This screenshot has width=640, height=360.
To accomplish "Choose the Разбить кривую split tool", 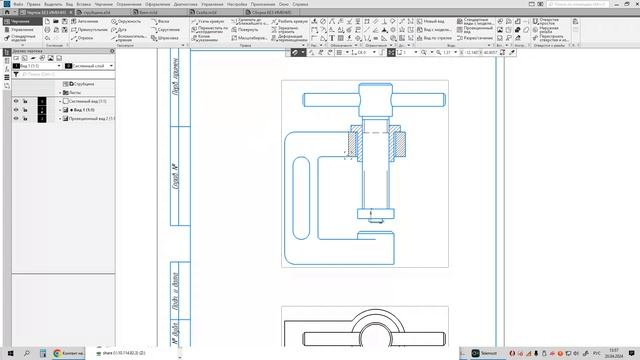I will (289, 21).
